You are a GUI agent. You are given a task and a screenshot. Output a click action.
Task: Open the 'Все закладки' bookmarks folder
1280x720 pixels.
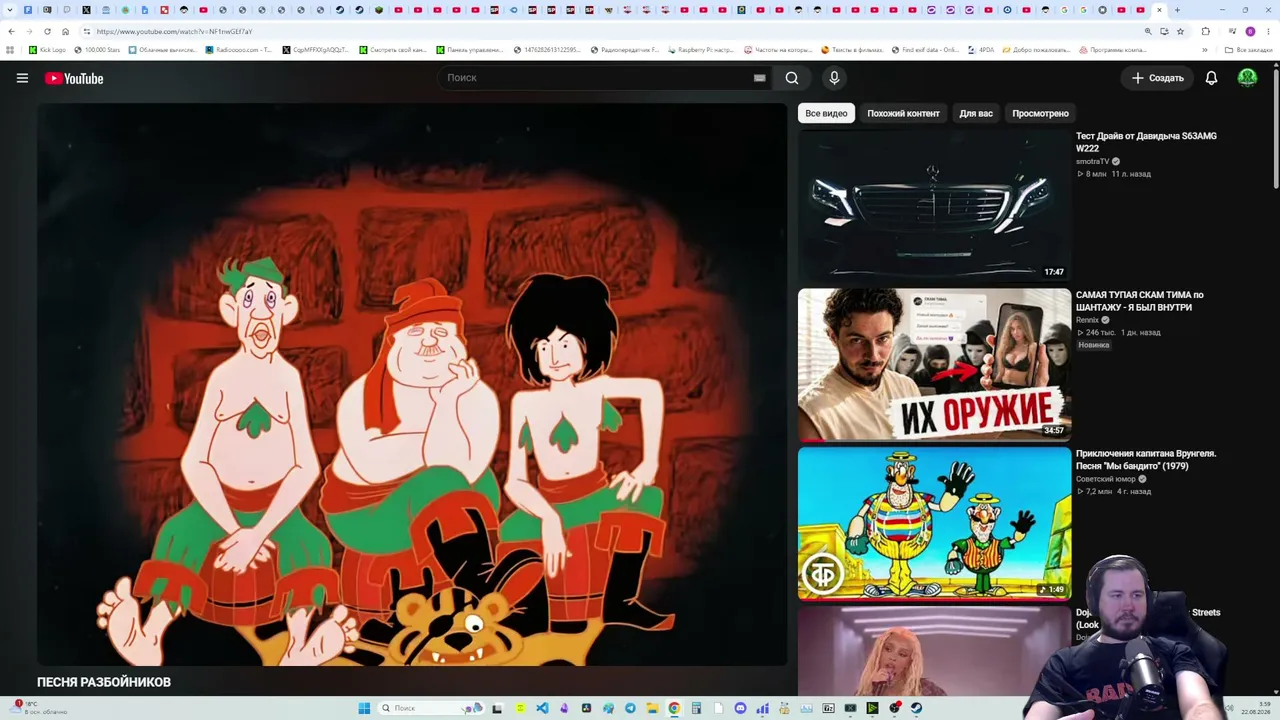(1249, 49)
